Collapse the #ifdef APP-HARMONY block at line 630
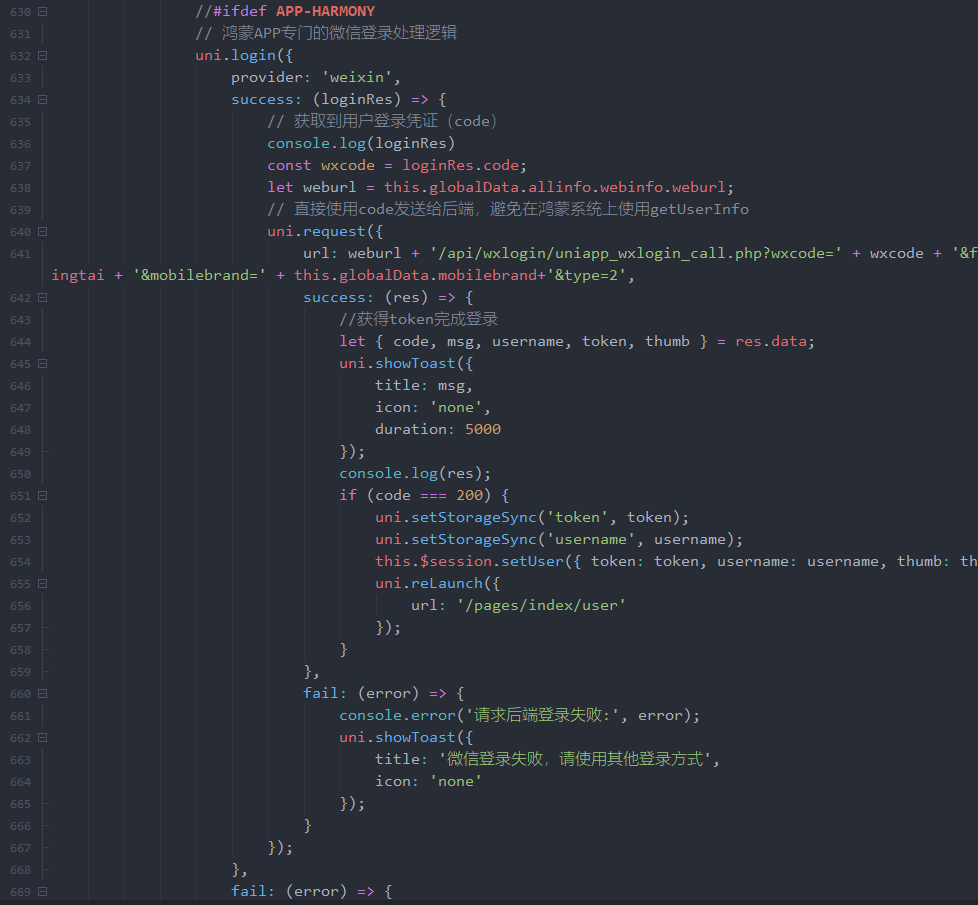The width and height of the screenshot is (978, 905). pyautogui.click(x=42, y=12)
